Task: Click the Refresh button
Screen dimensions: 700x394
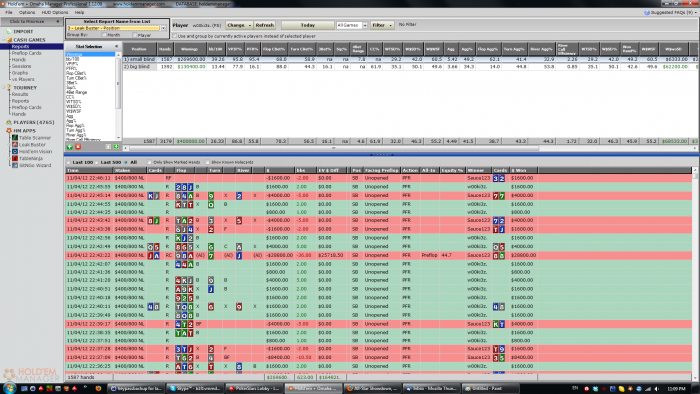Action: (x=265, y=25)
